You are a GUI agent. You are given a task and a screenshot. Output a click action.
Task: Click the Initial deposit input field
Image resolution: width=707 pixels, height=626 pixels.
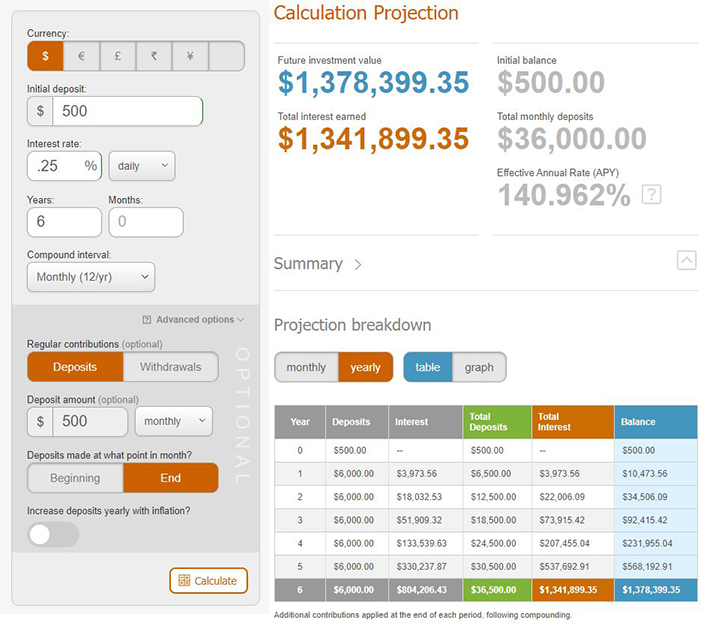point(127,111)
